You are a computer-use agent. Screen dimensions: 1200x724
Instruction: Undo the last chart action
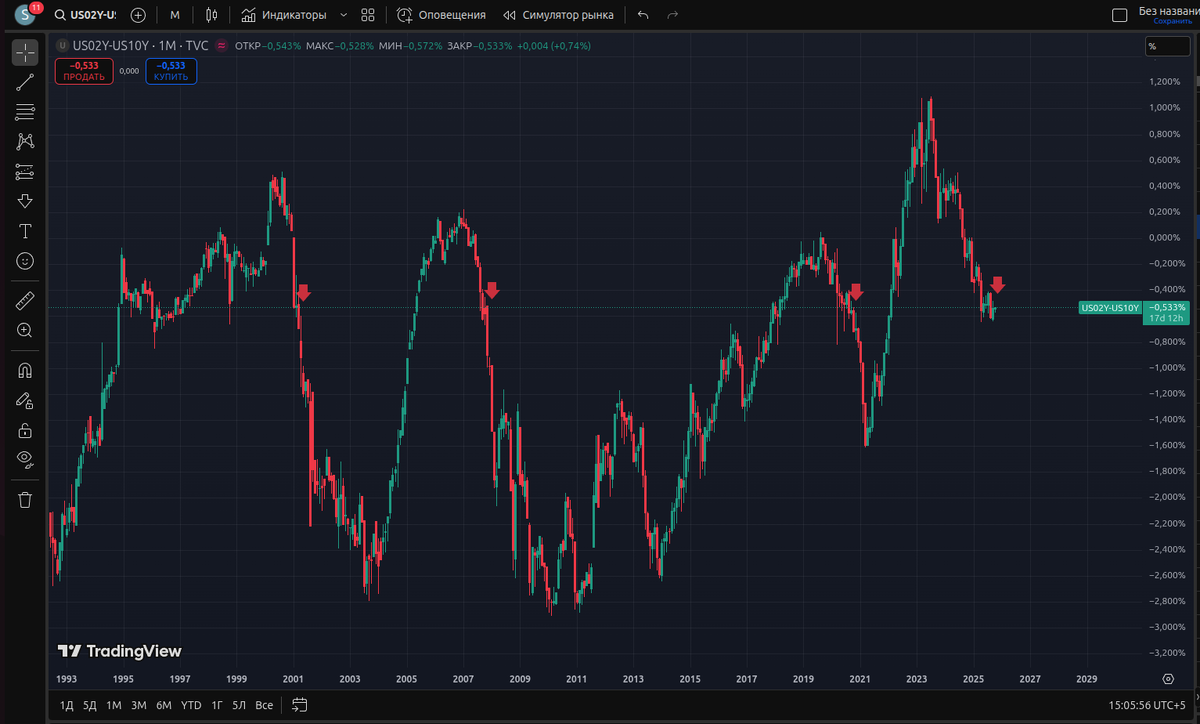pos(643,15)
